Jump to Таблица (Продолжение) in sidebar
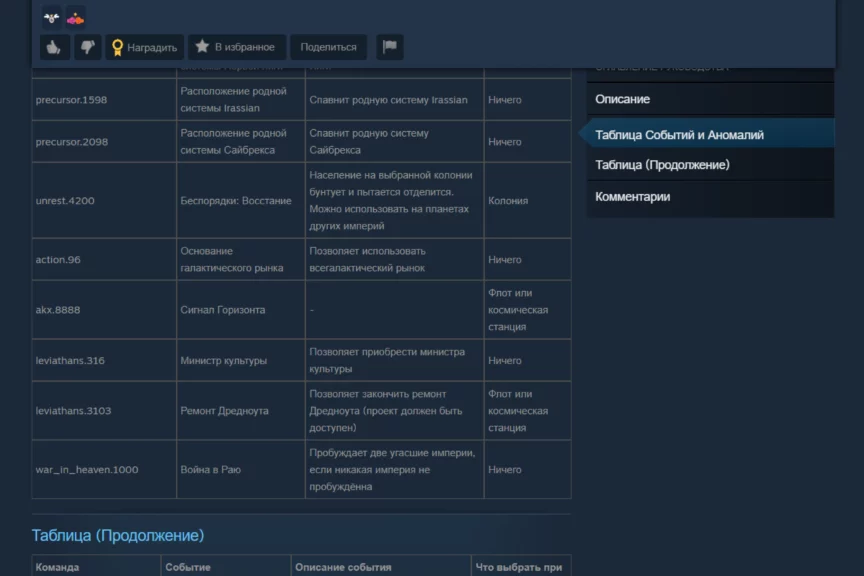The height and width of the screenshot is (576, 864). coord(662,165)
